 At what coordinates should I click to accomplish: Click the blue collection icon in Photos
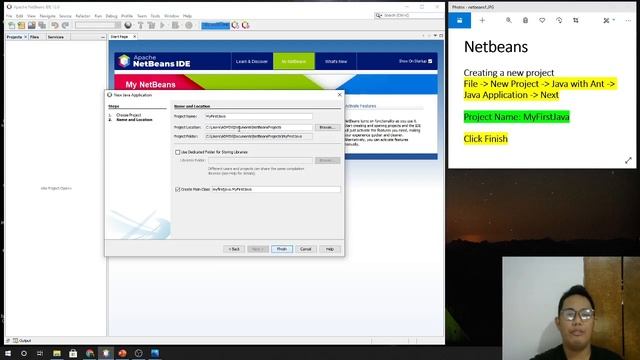coord(460,20)
